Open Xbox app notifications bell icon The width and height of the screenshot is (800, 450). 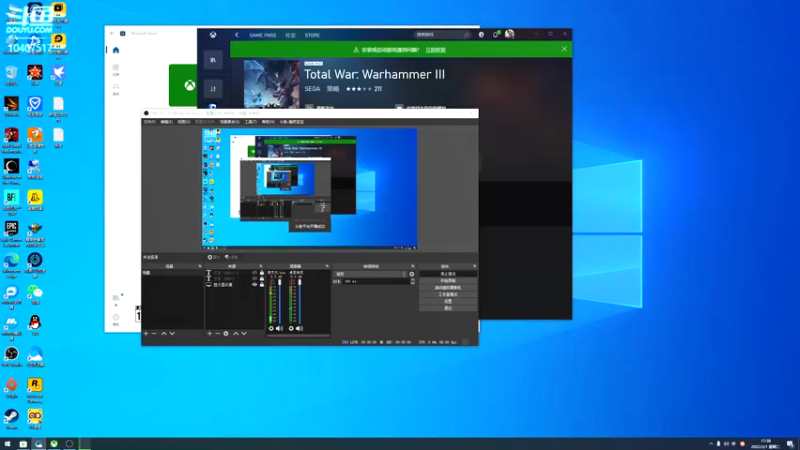click(x=495, y=34)
